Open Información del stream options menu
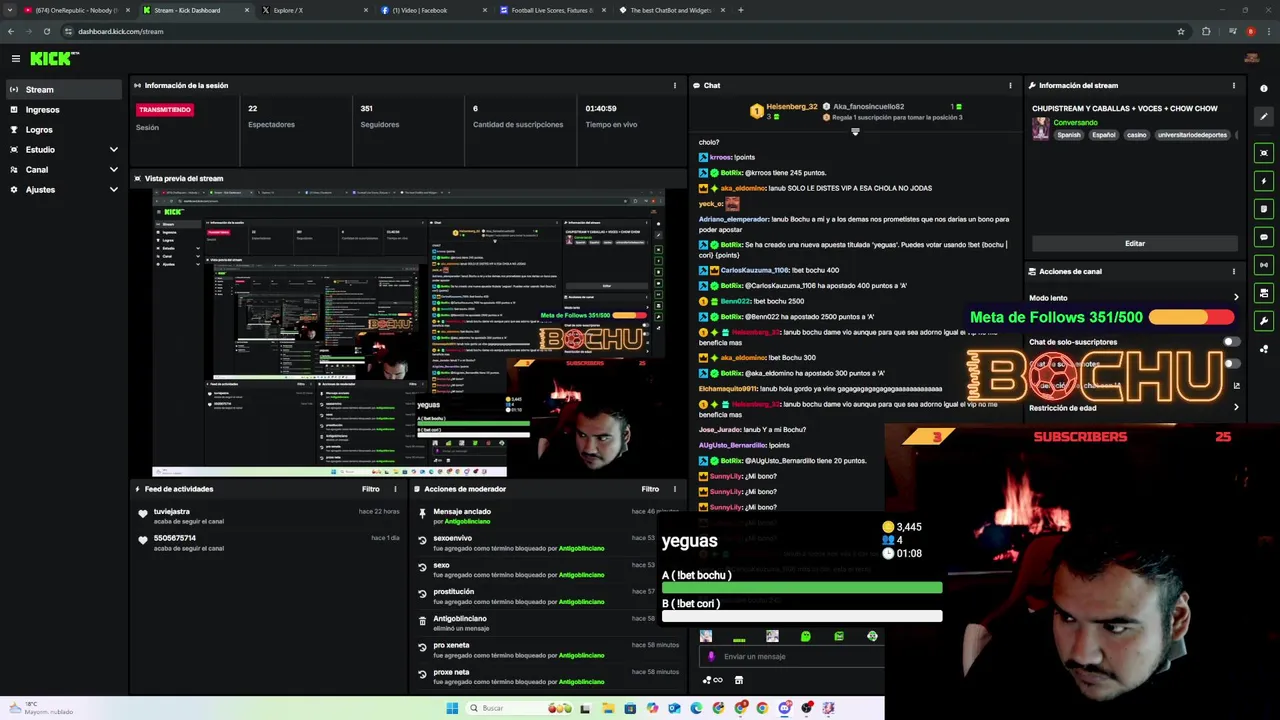The image size is (1280, 720). pyautogui.click(x=1233, y=86)
